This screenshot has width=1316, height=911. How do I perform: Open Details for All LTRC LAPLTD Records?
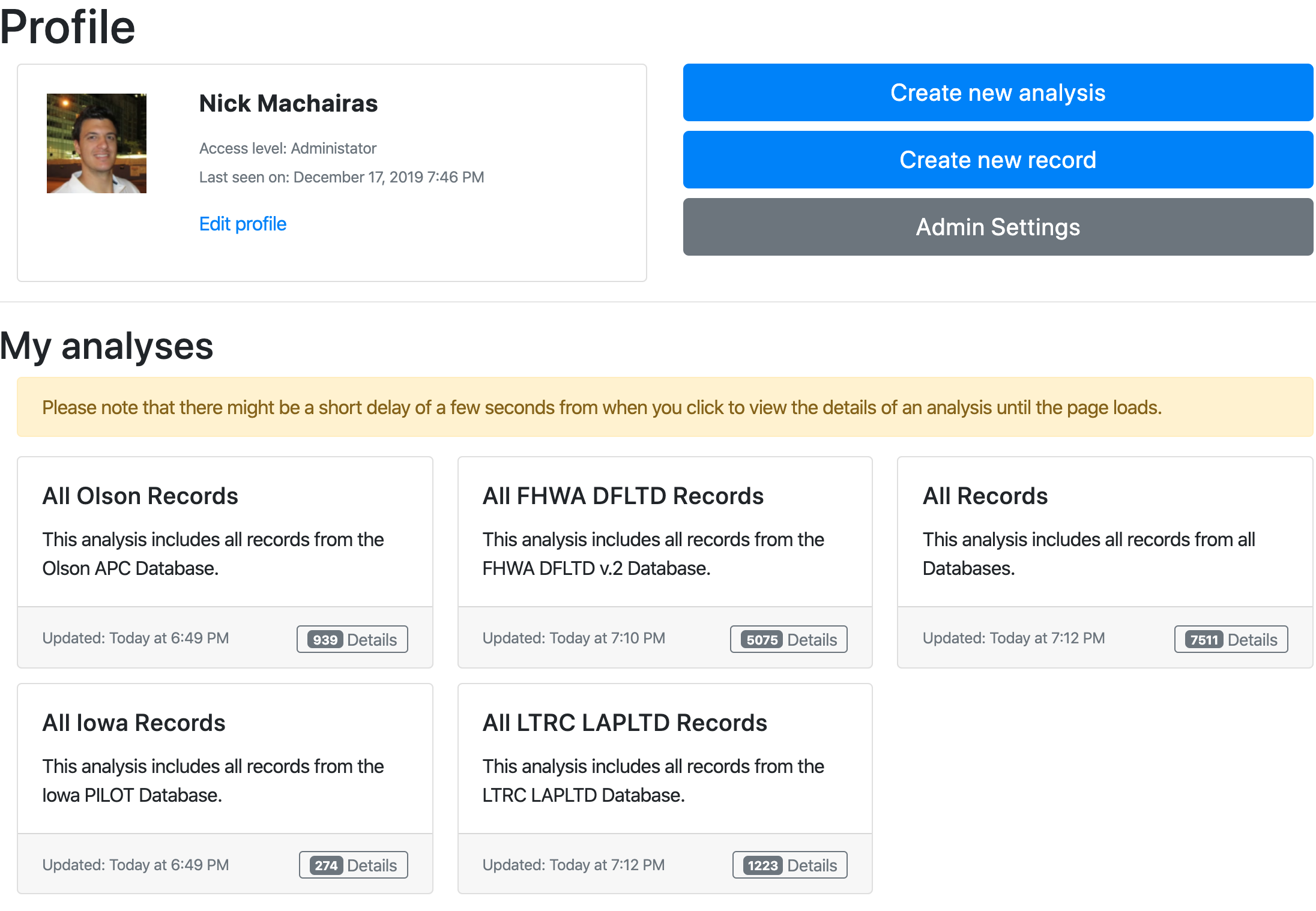coord(790,865)
